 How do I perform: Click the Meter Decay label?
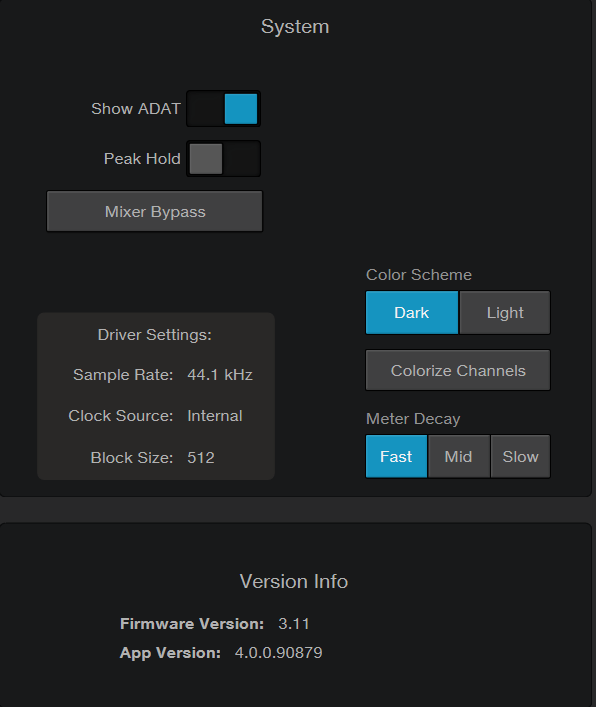tap(413, 419)
